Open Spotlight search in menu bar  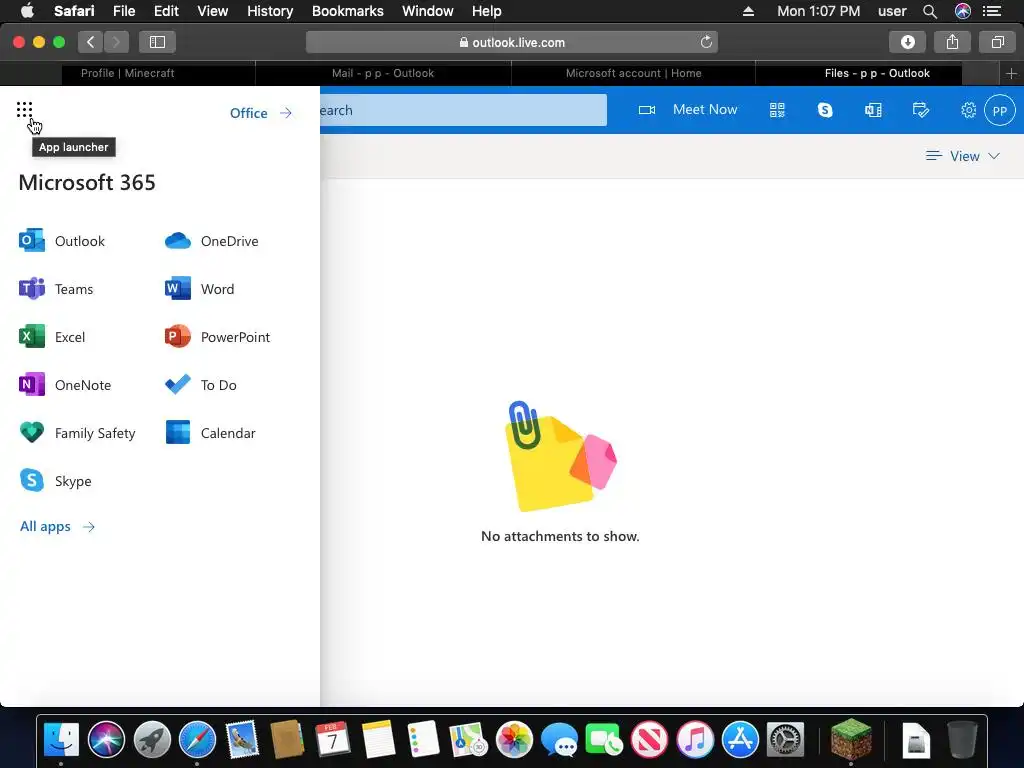click(x=930, y=11)
